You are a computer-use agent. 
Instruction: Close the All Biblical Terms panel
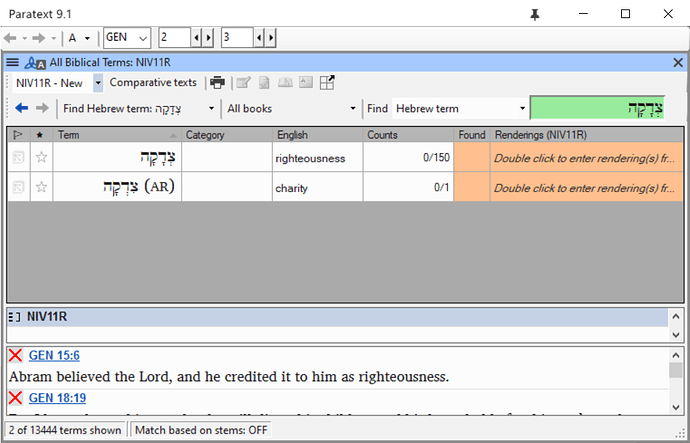[678, 63]
